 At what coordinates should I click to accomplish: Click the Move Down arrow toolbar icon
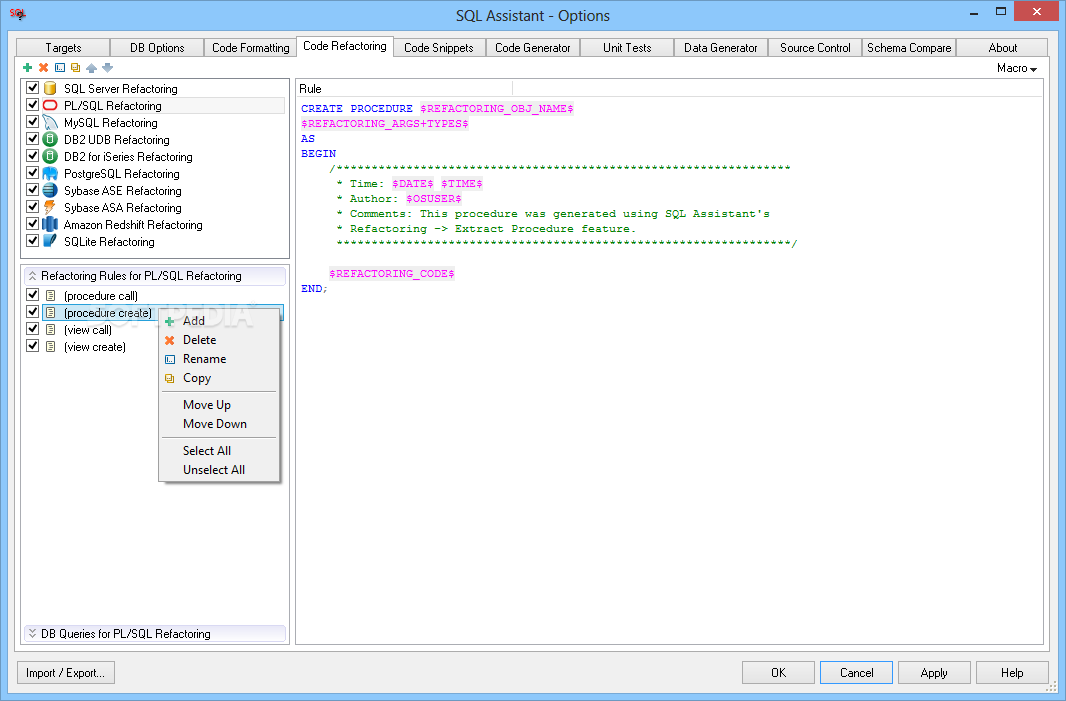click(x=107, y=68)
